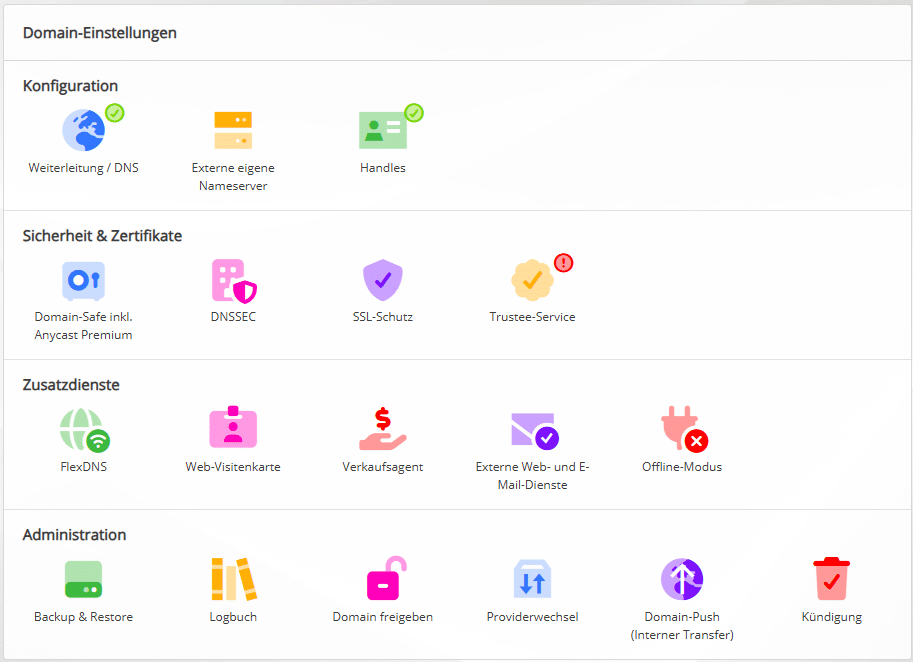913x662 pixels.
Task: Open the Backup & Restore drive icon
Action: (83, 579)
